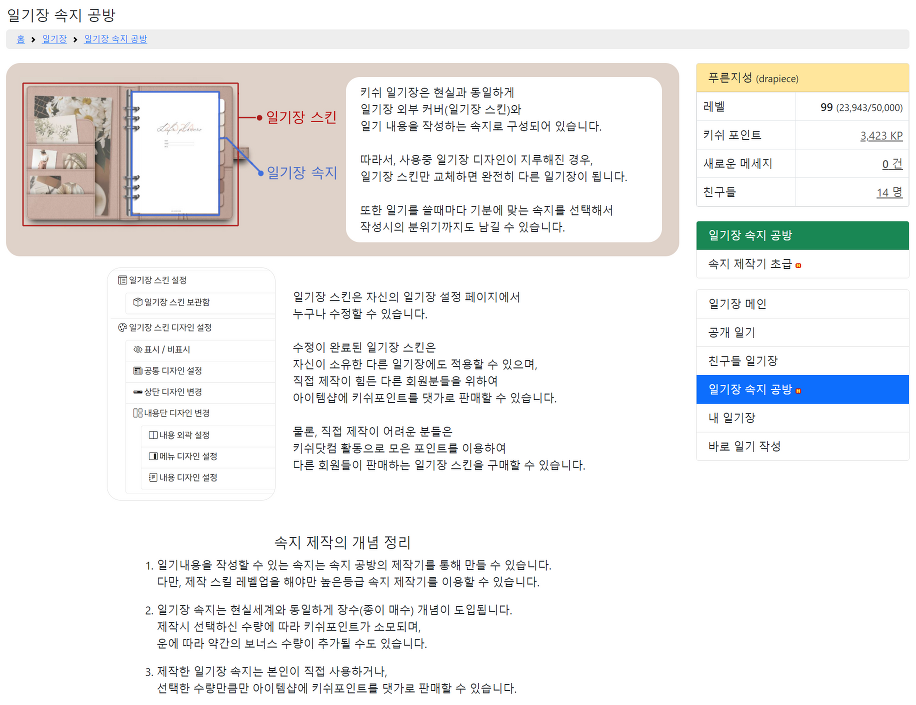Image resolution: width=916 pixels, height=705 pixels.
Task: Click the icon beside 내용 외곽 설정
Action: coord(153,435)
